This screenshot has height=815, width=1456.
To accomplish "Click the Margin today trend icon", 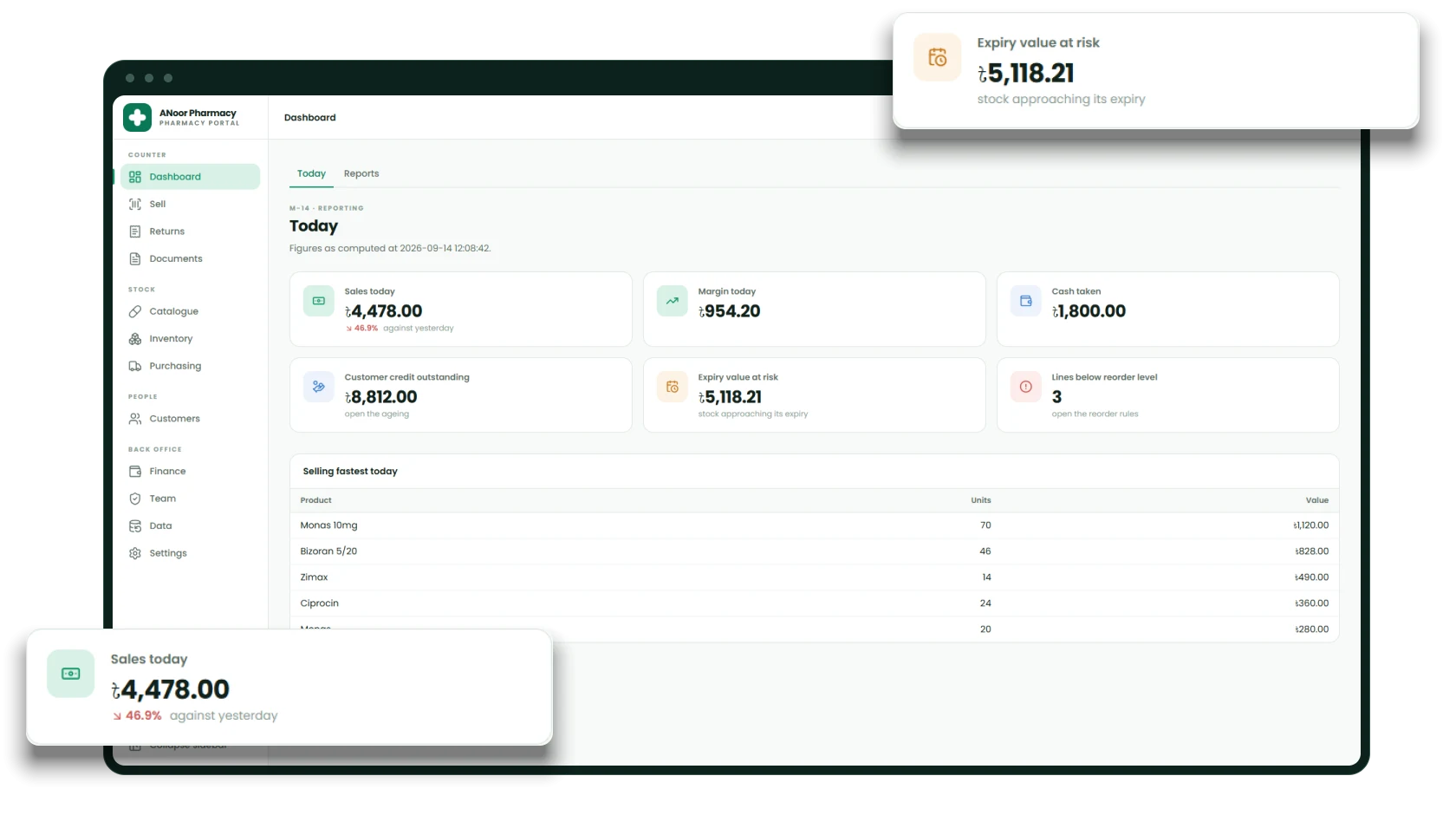I will [672, 301].
